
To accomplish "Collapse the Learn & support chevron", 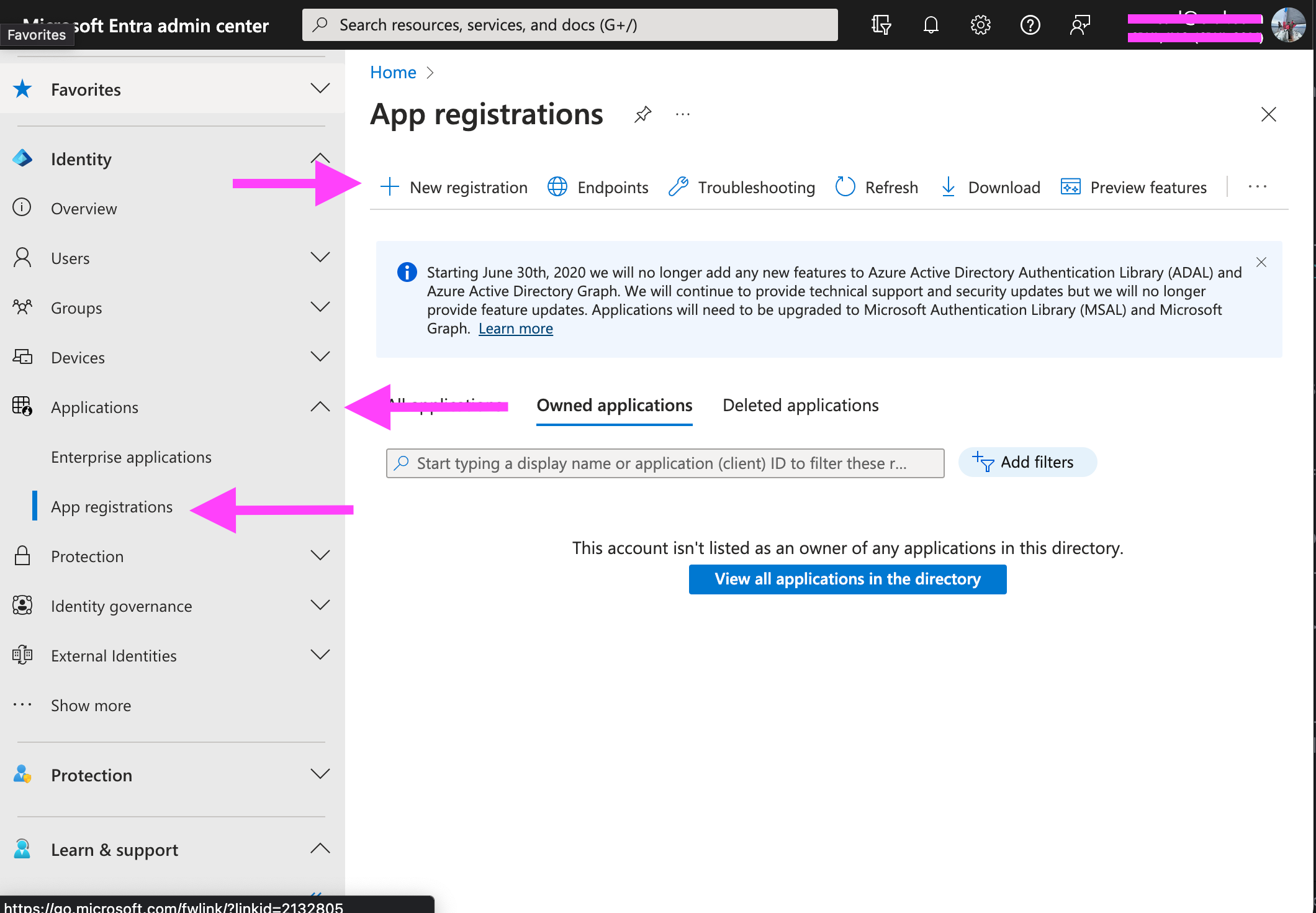I will (320, 848).
